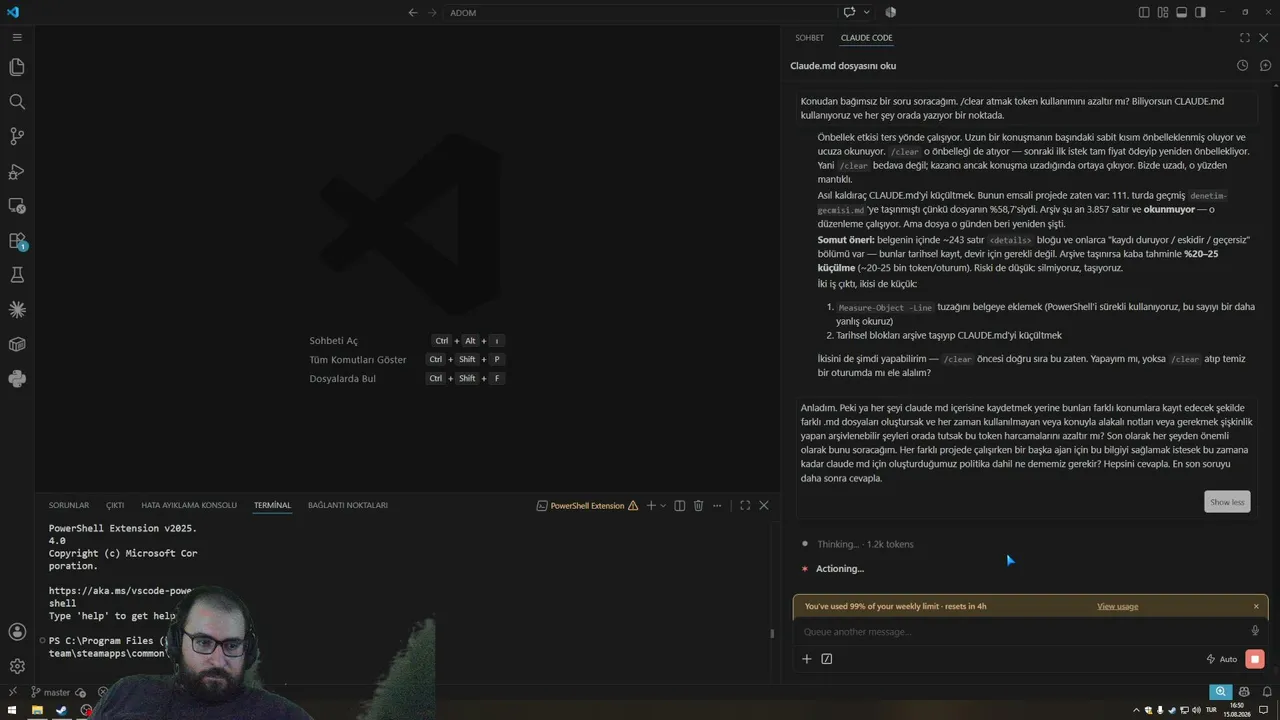Start a new Claude Code conversation
Screen dimensions: 1280x720
tap(1265, 66)
